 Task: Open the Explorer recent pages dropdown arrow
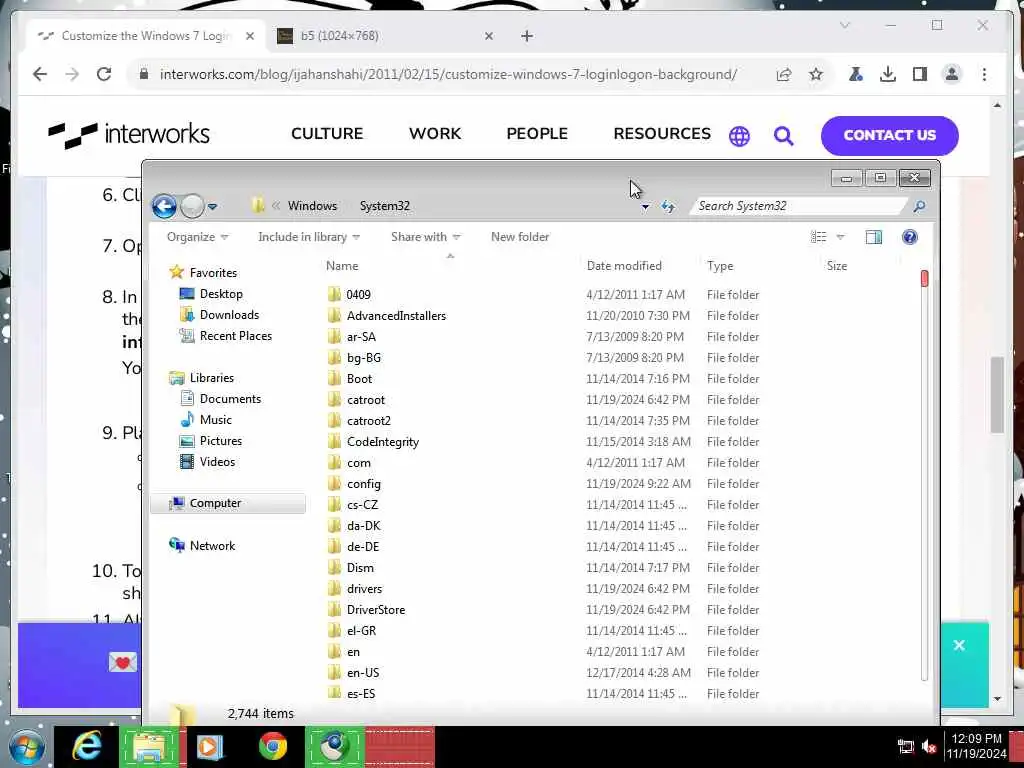click(x=212, y=207)
